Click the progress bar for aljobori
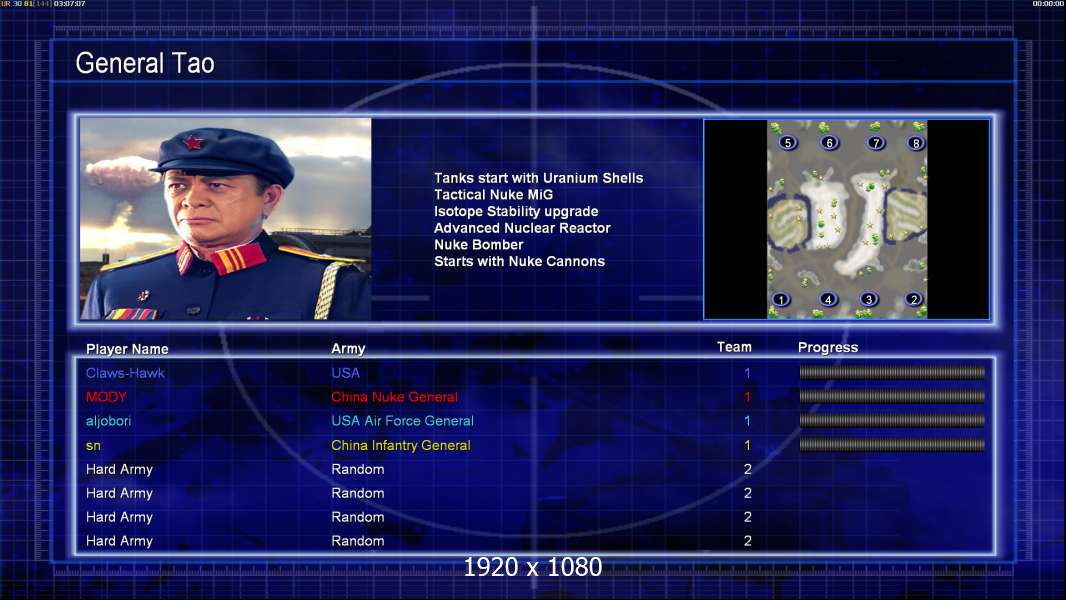This screenshot has width=1066, height=600. click(892, 421)
